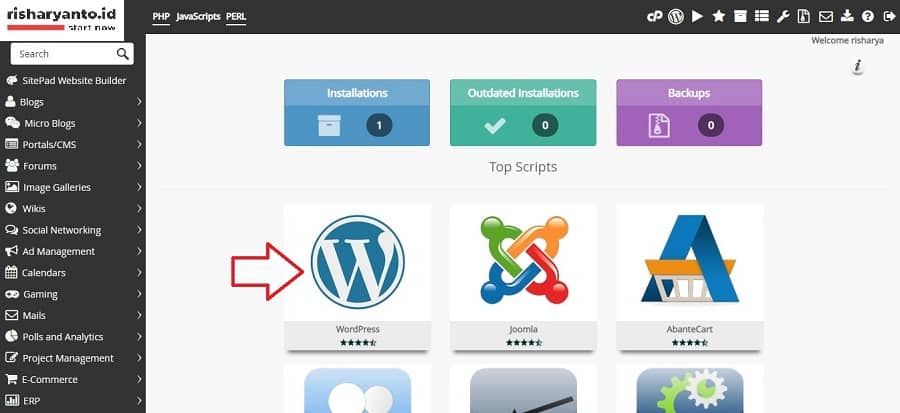Select the JavaScripts tab
This screenshot has height=413, width=900.
(198, 17)
